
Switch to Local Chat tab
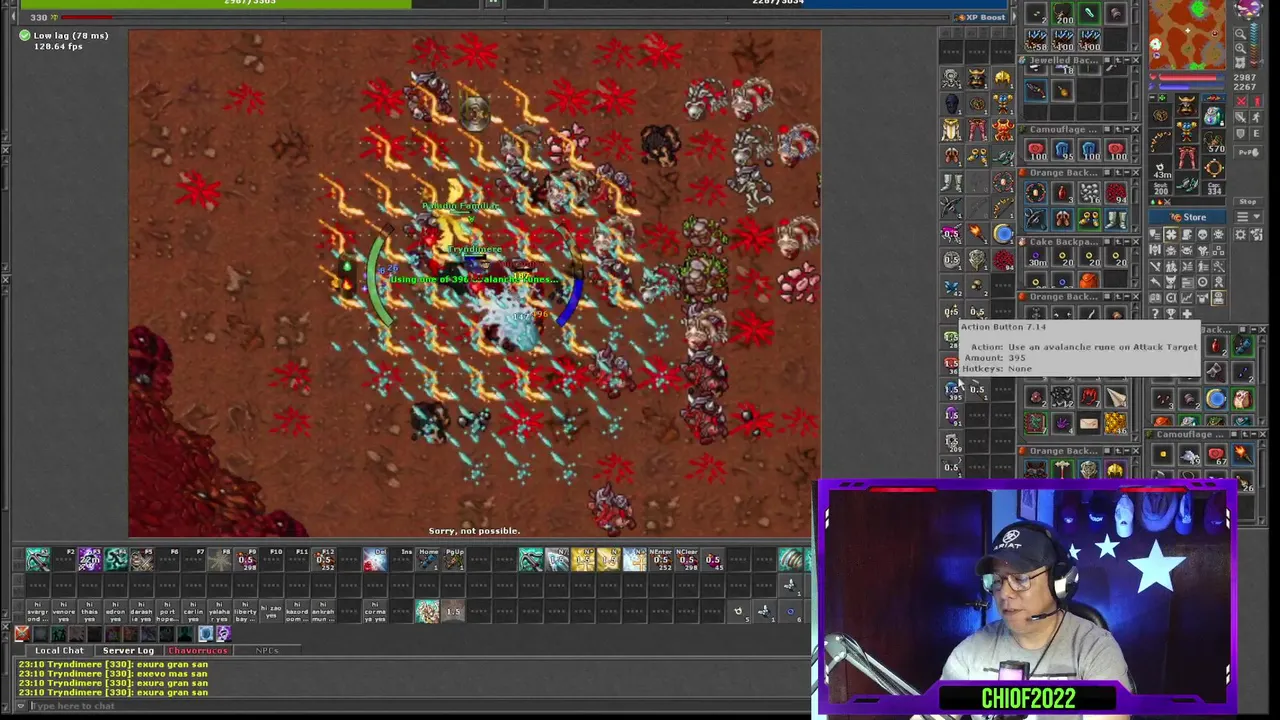pos(60,650)
